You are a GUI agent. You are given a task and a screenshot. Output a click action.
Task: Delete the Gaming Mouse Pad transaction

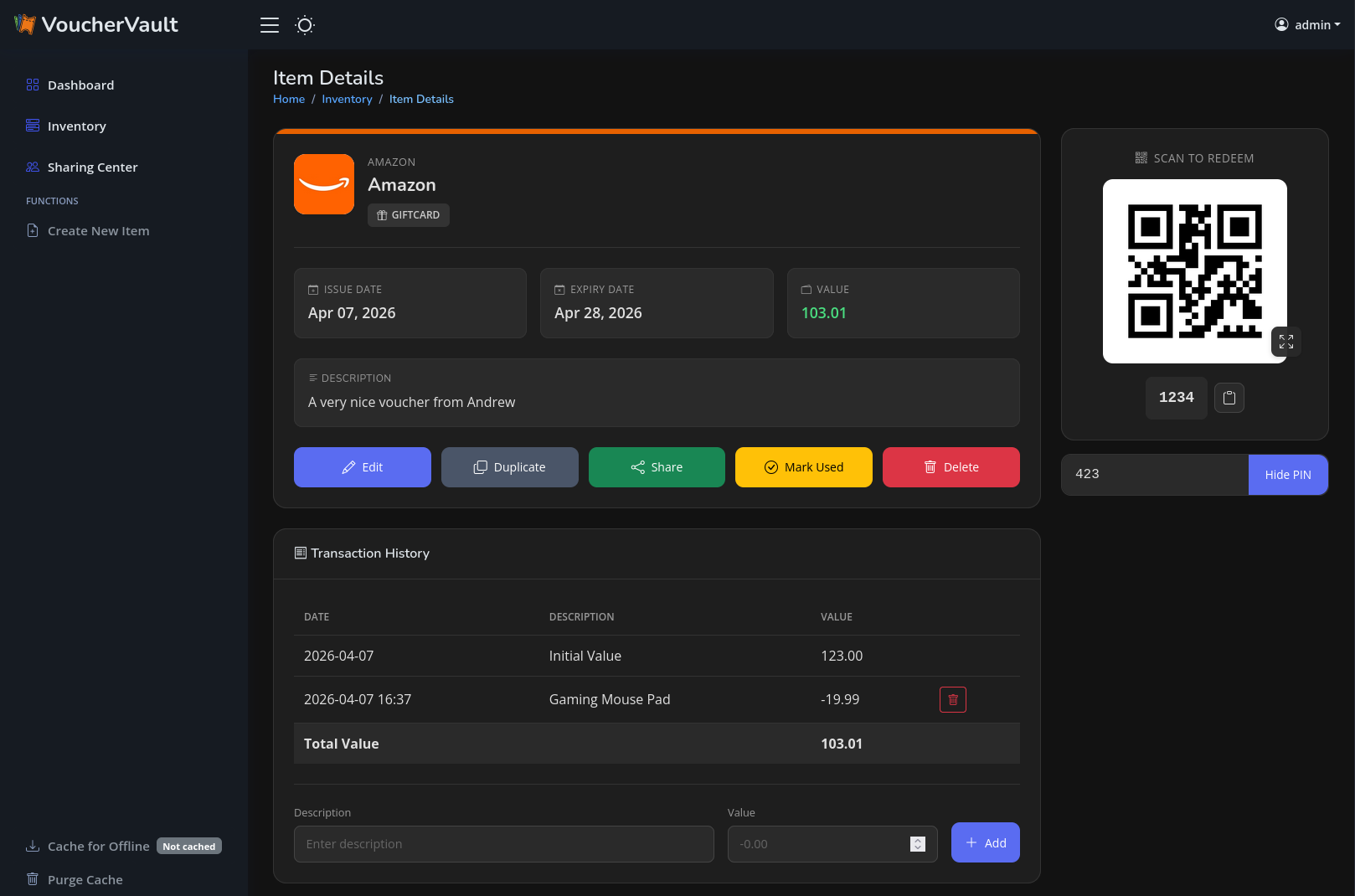point(953,700)
